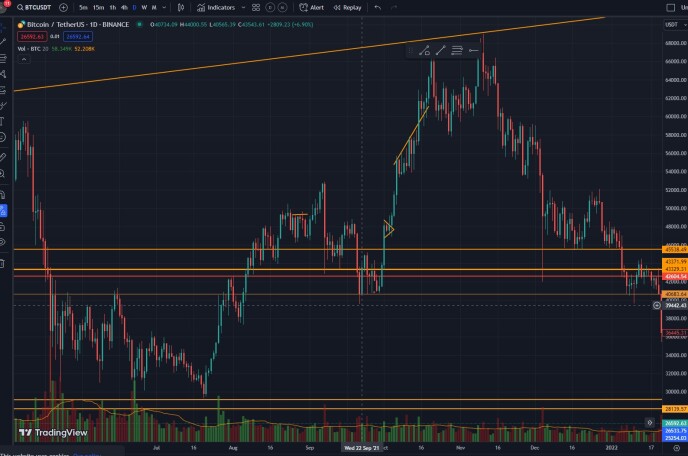688x456 pixels.
Task: Select the Text tool in the sidebar
Action: [3, 121]
